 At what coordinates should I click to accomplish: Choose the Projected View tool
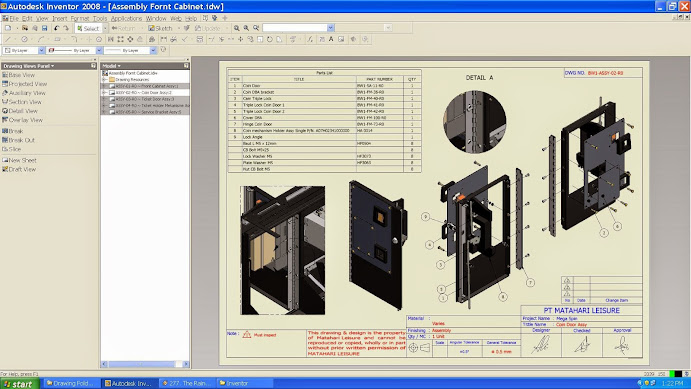24,84
